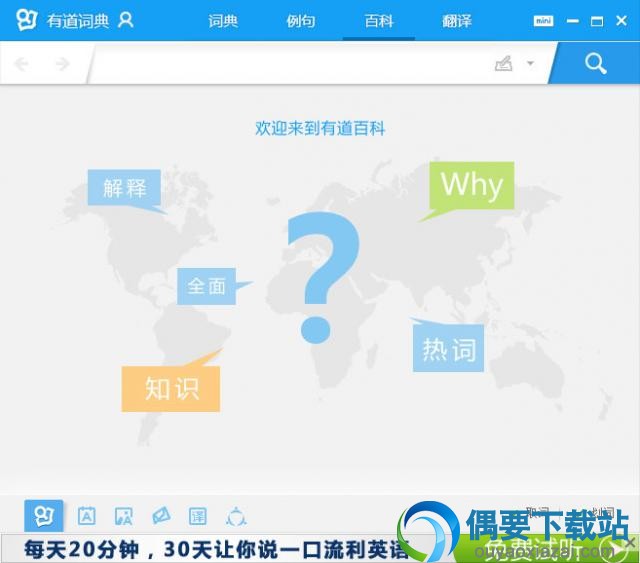Viewport: 640px width, 563px height.
Task: Click the Youdao logo in title bar
Action: (27, 20)
